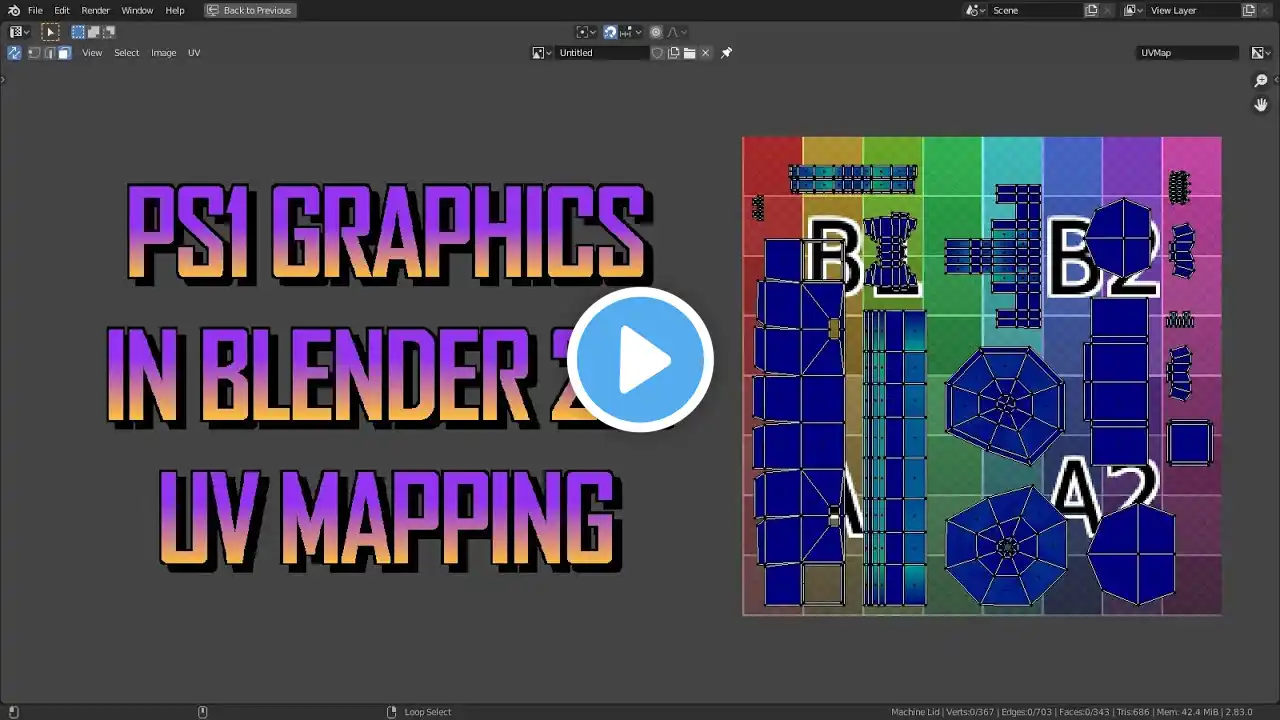
Task: Open the File menu
Action: coord(35,10)
